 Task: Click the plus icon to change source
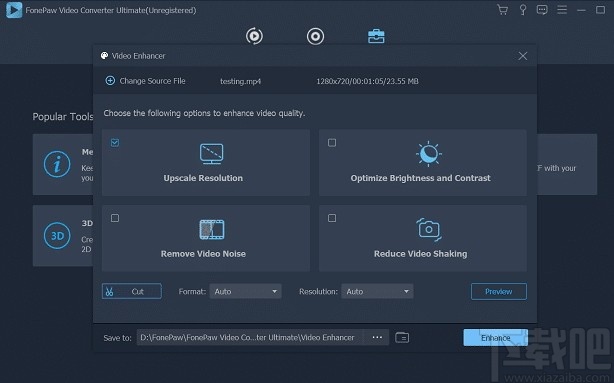point(110,81)
